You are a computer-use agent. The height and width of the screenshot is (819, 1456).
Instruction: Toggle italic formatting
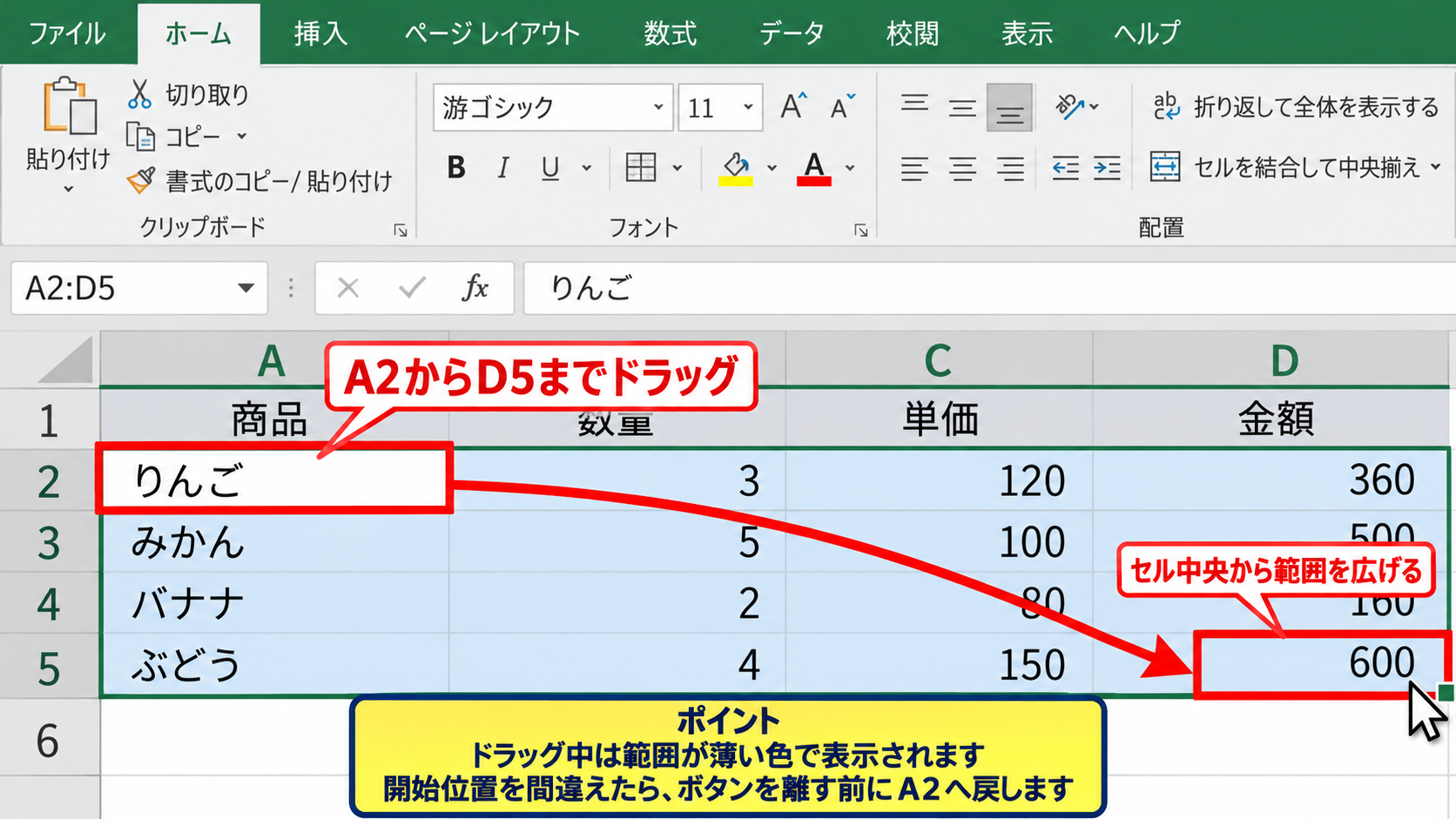coord(502,167)
